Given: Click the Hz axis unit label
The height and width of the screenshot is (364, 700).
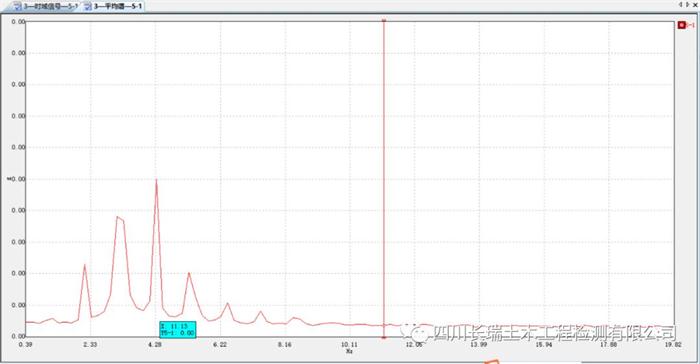Looking at the screenshot, I should click(x=349, y=351).
